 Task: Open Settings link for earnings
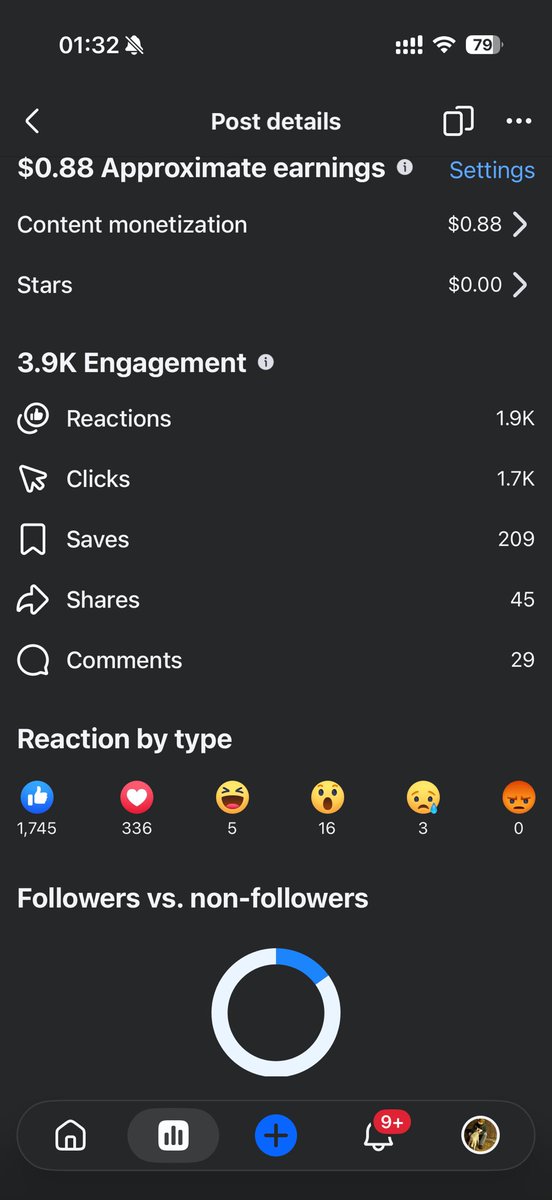tap(492, 170)
